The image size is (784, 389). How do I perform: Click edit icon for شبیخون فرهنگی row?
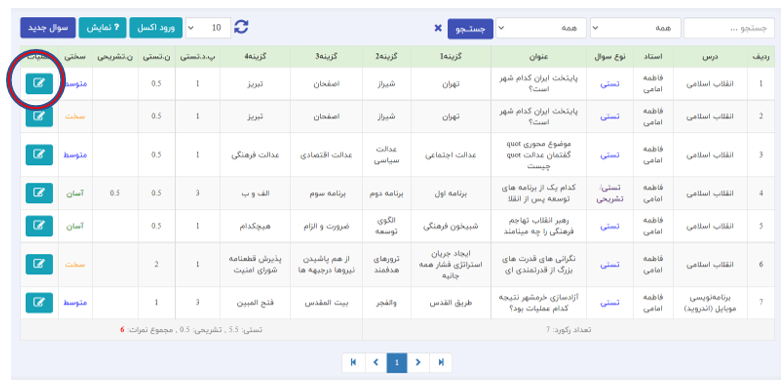(x=39, y=226)
